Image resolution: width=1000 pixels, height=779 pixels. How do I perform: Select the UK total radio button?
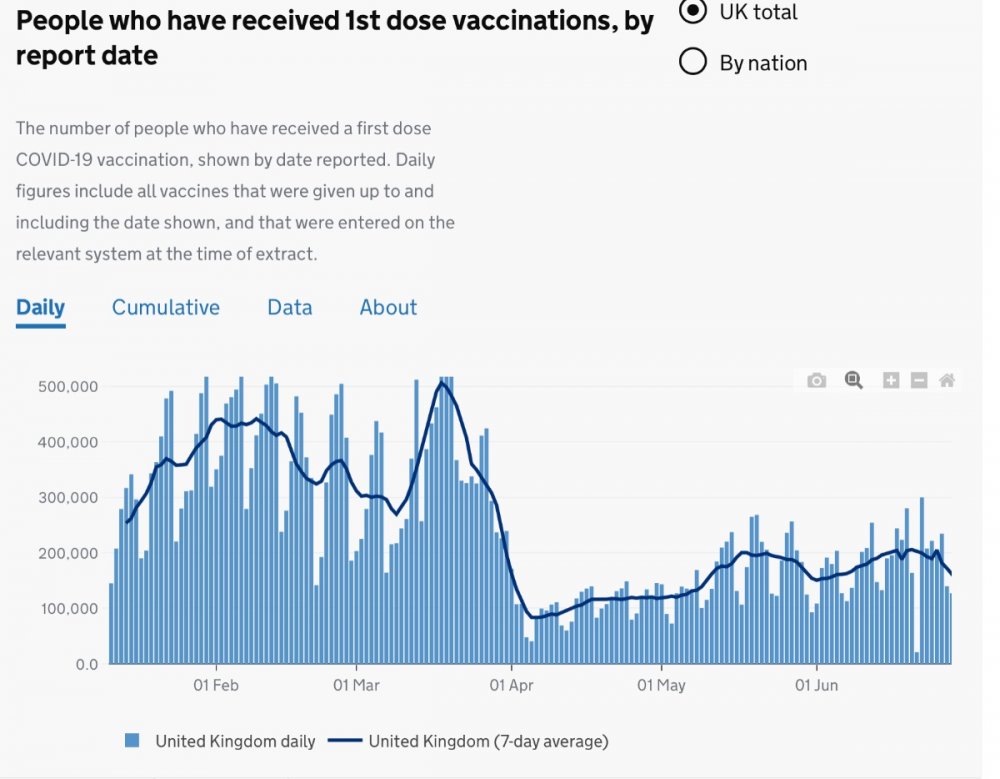(692, 12)
